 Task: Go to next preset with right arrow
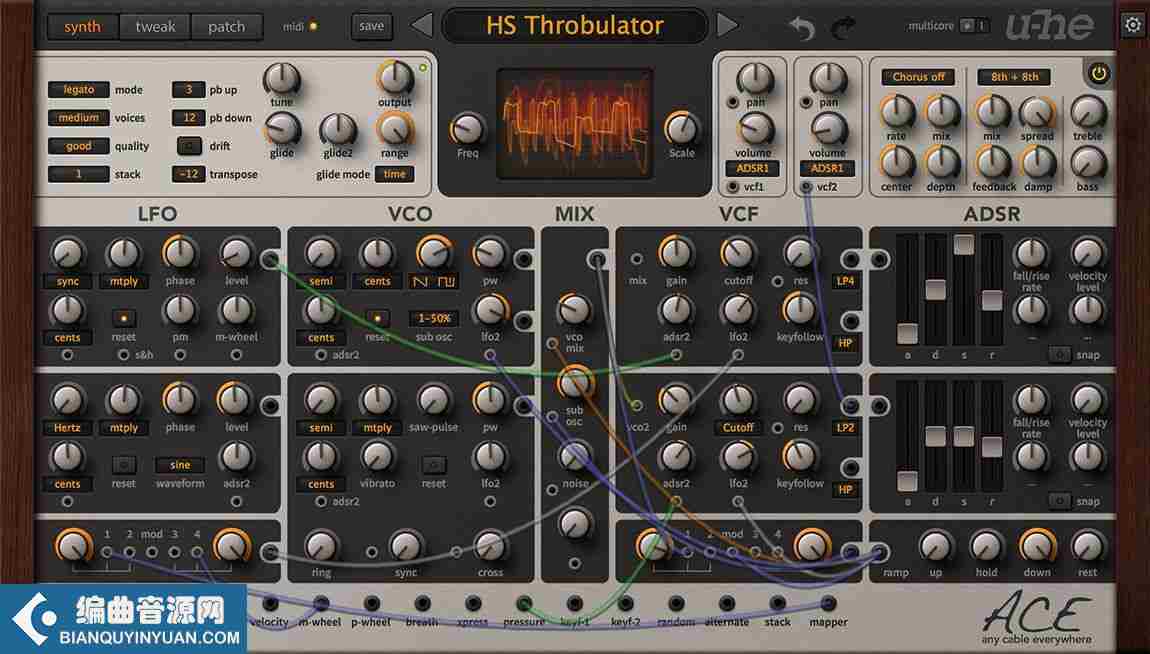coord(727,26)
